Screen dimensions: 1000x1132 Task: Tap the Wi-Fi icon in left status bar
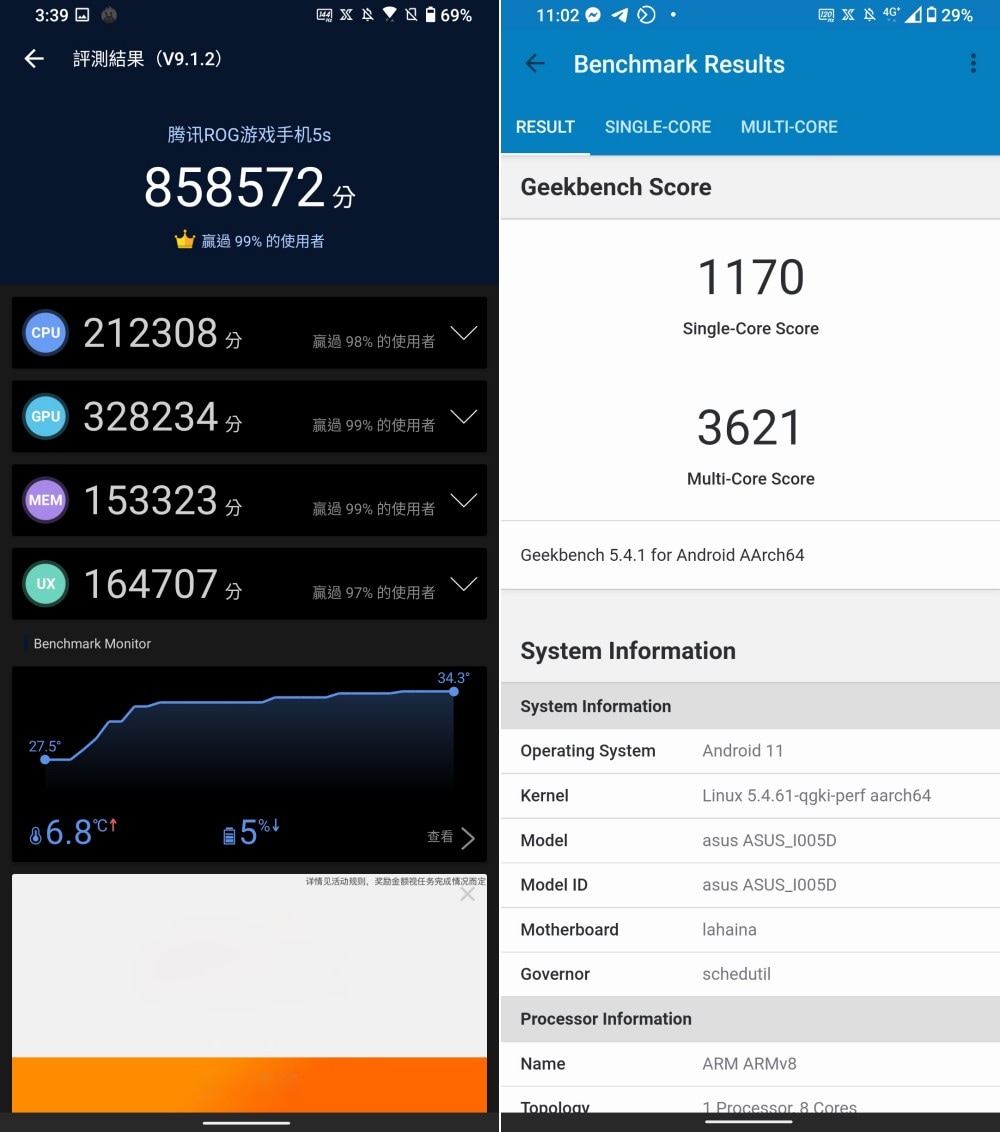point(390,14)
